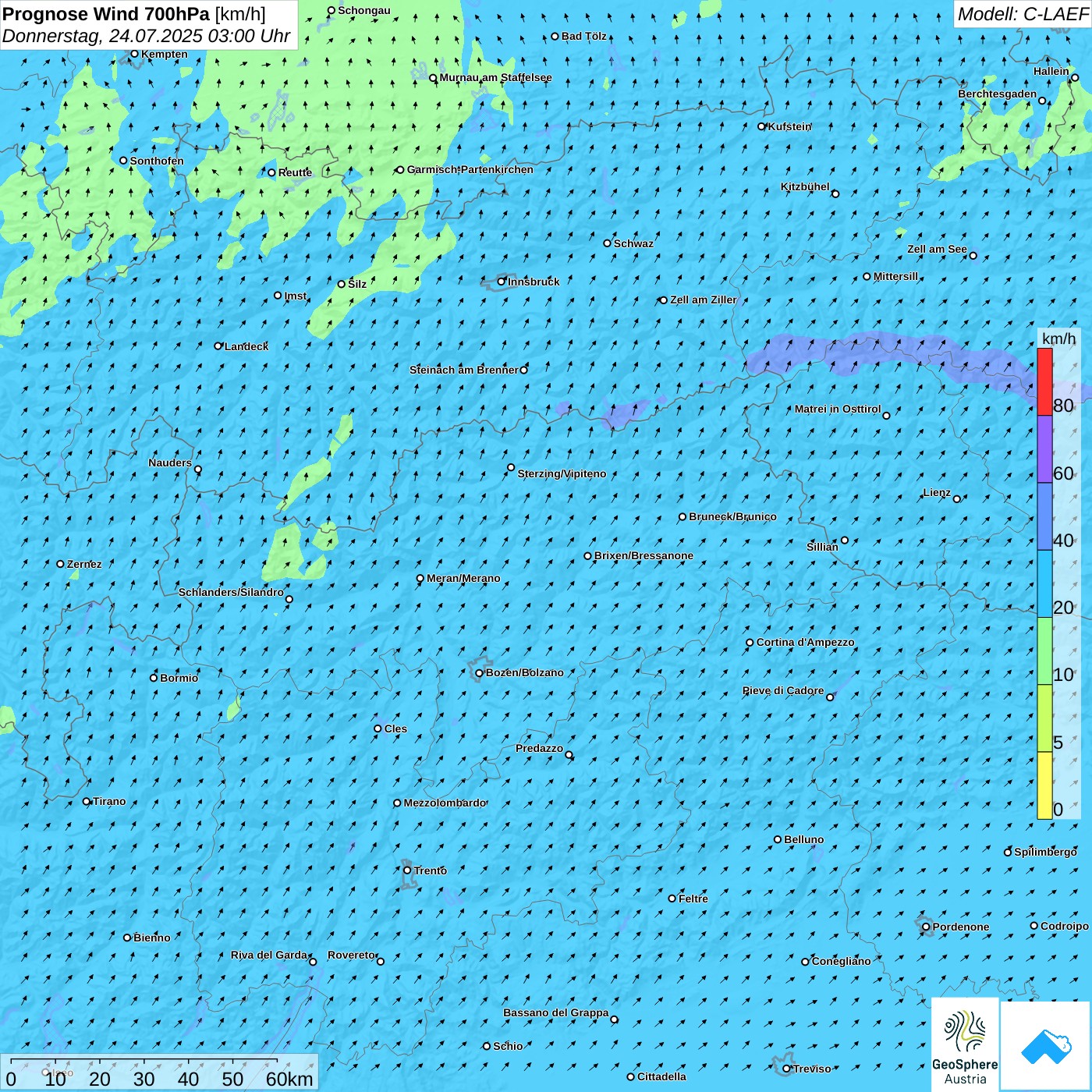The width and height of the screenshot is (1092, 1092).
Task: Select the red legend color above 80 km/h
Action: [x=1044, y=381]
